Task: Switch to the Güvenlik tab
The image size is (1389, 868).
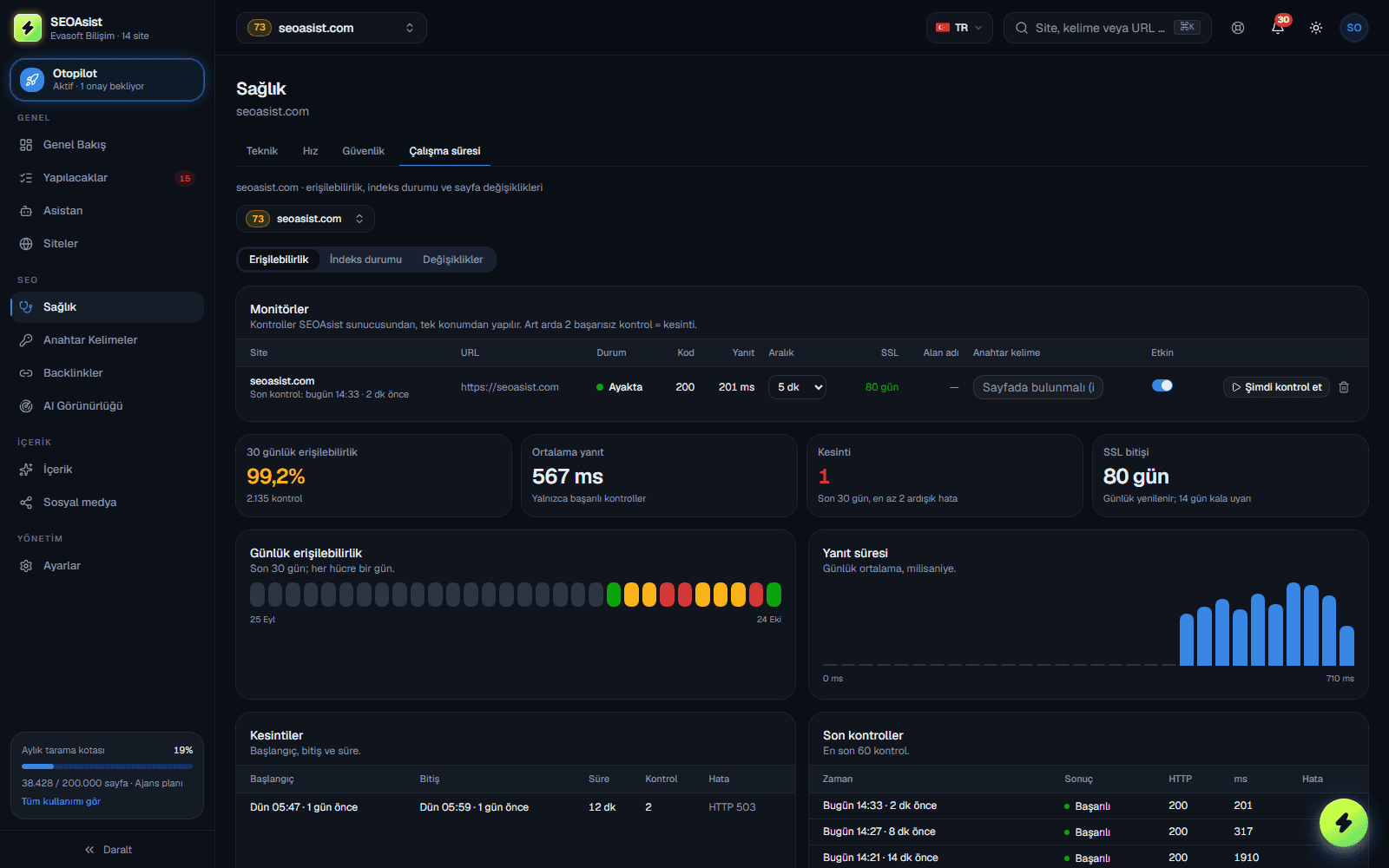Action: (x=363, y=151)
